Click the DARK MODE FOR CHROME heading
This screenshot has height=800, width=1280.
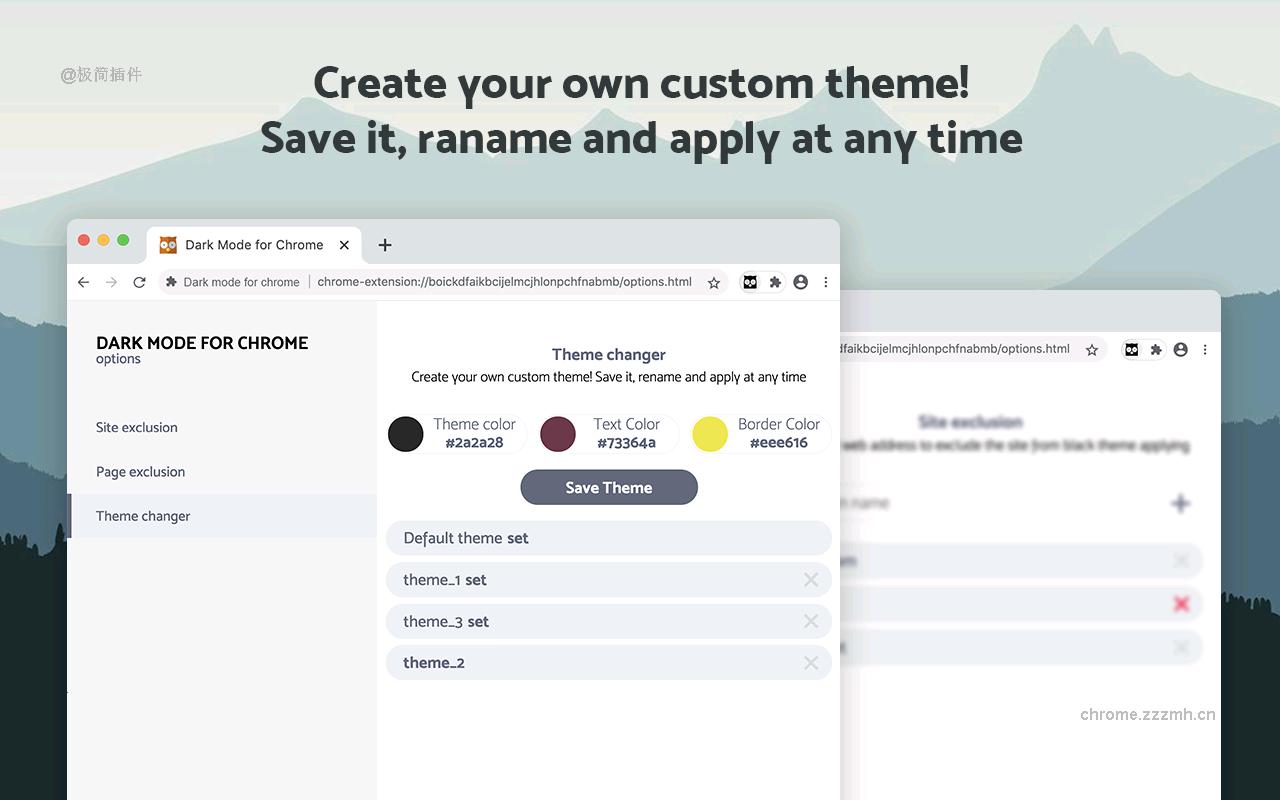202,343
